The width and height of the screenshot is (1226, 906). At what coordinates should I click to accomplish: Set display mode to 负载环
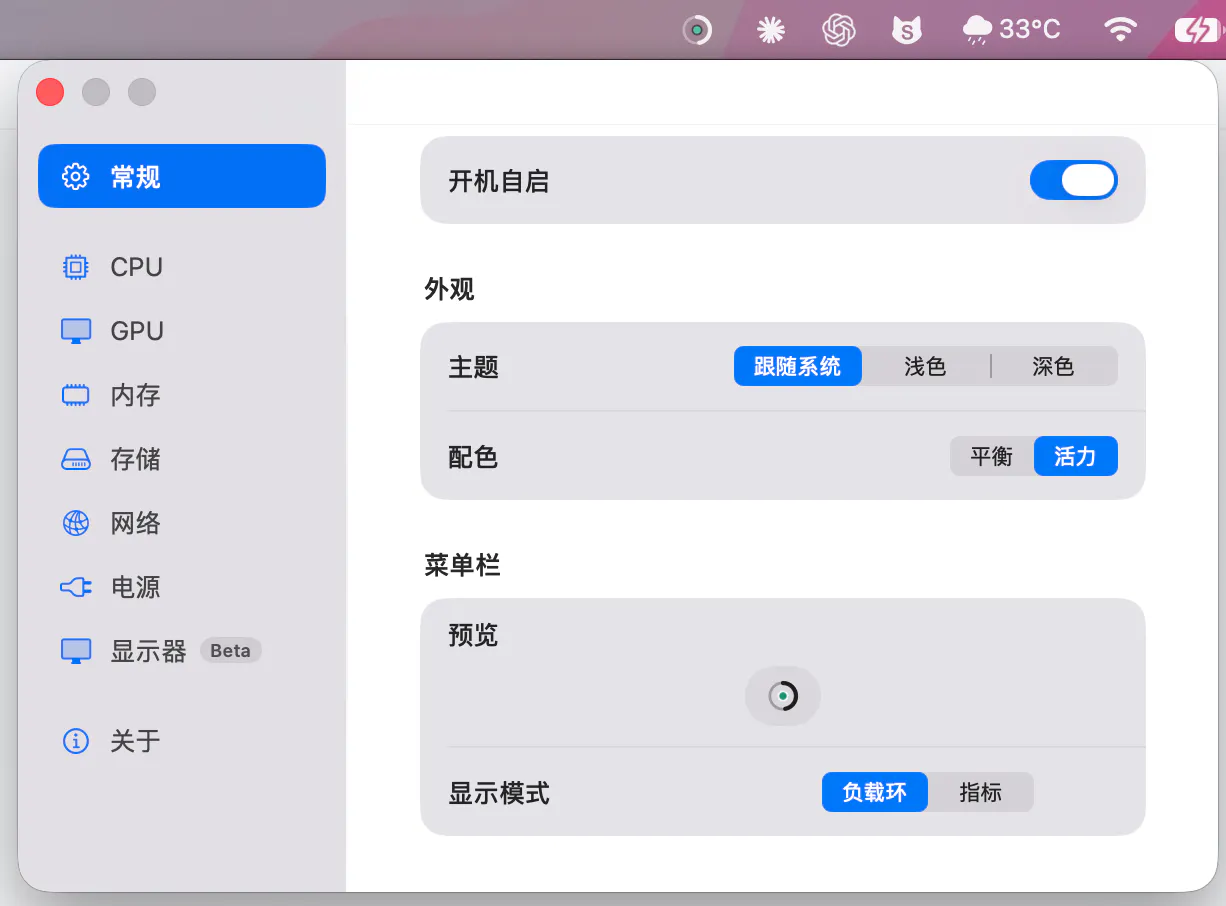tap(875, 793)
